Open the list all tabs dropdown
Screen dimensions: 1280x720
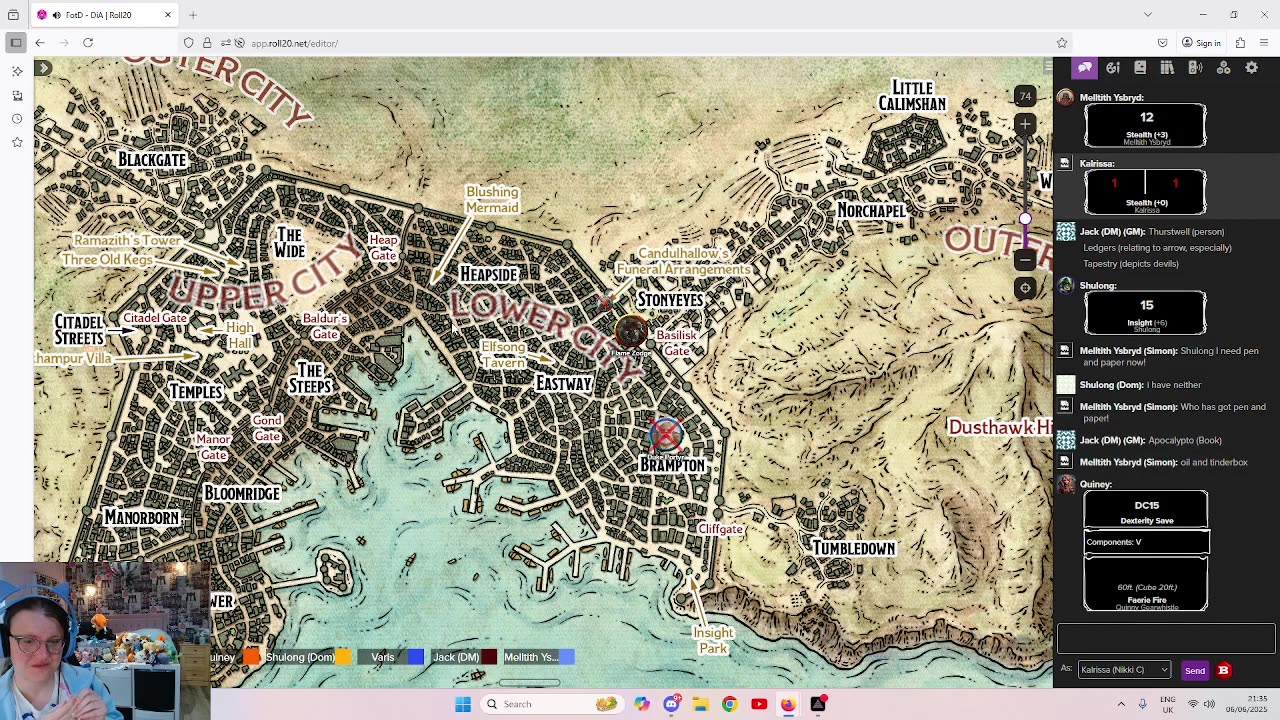click(1148, 15)
